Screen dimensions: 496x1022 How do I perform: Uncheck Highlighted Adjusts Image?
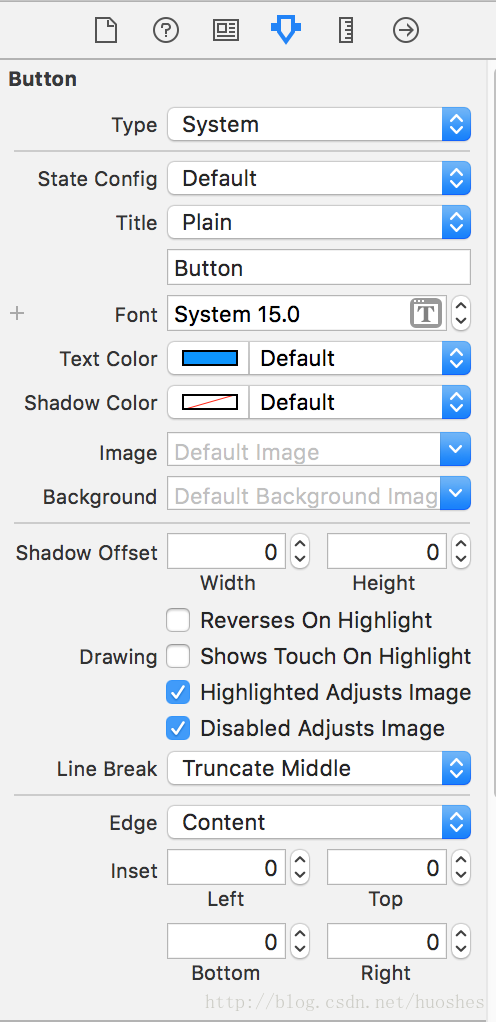click(178, 692)
